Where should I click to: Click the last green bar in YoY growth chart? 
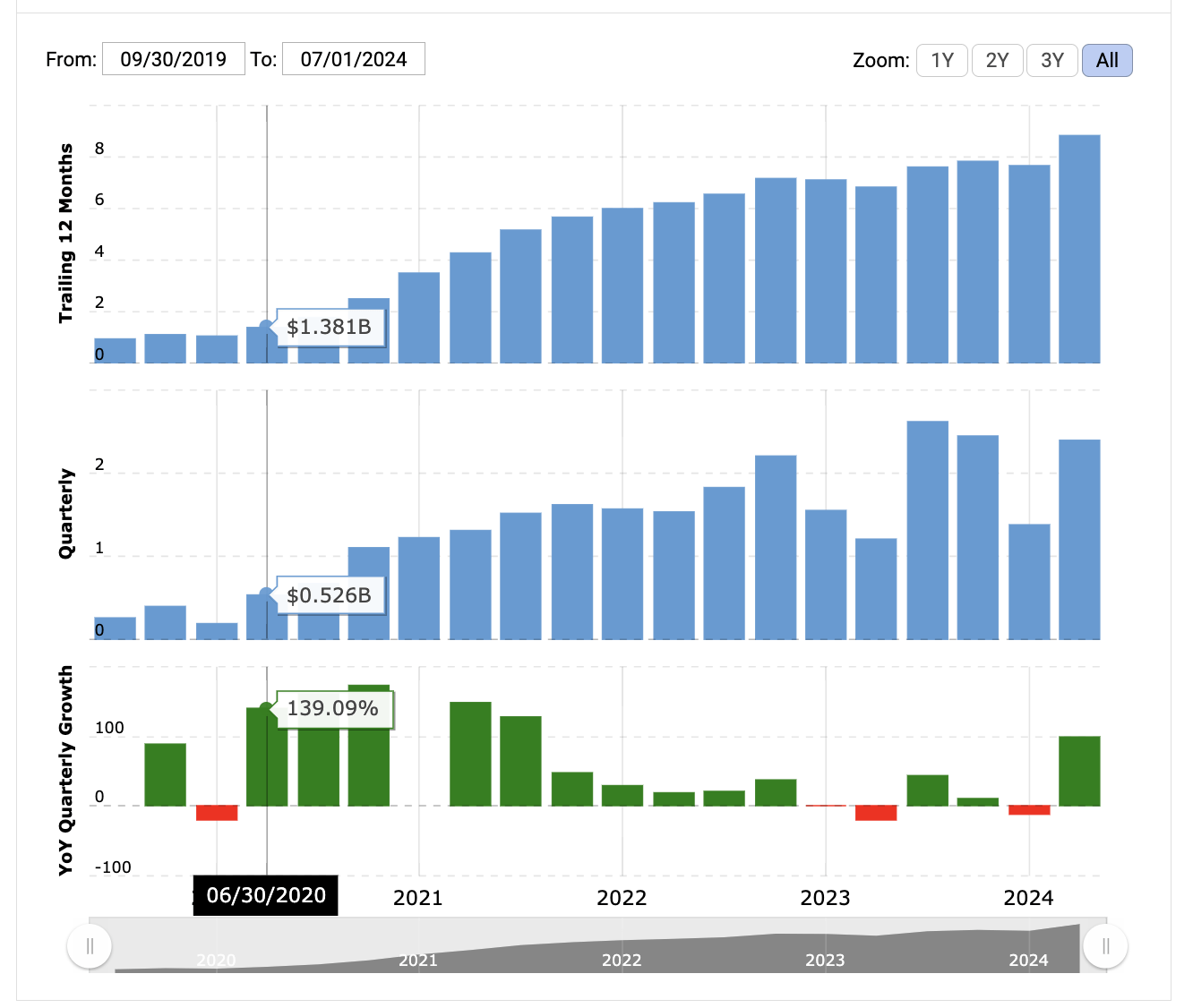click(1079, 771)
